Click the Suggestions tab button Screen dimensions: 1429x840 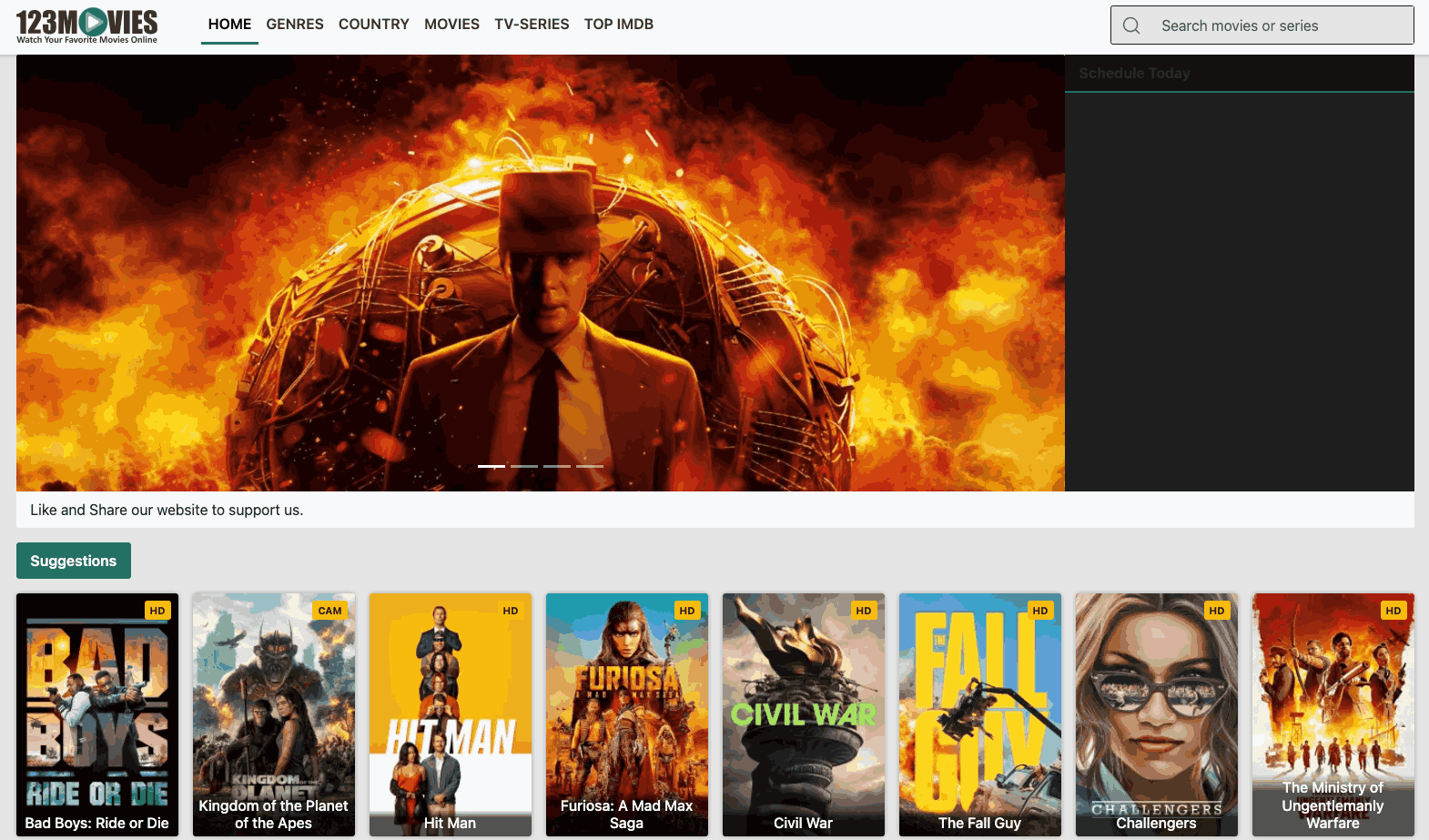pos(74,561)
